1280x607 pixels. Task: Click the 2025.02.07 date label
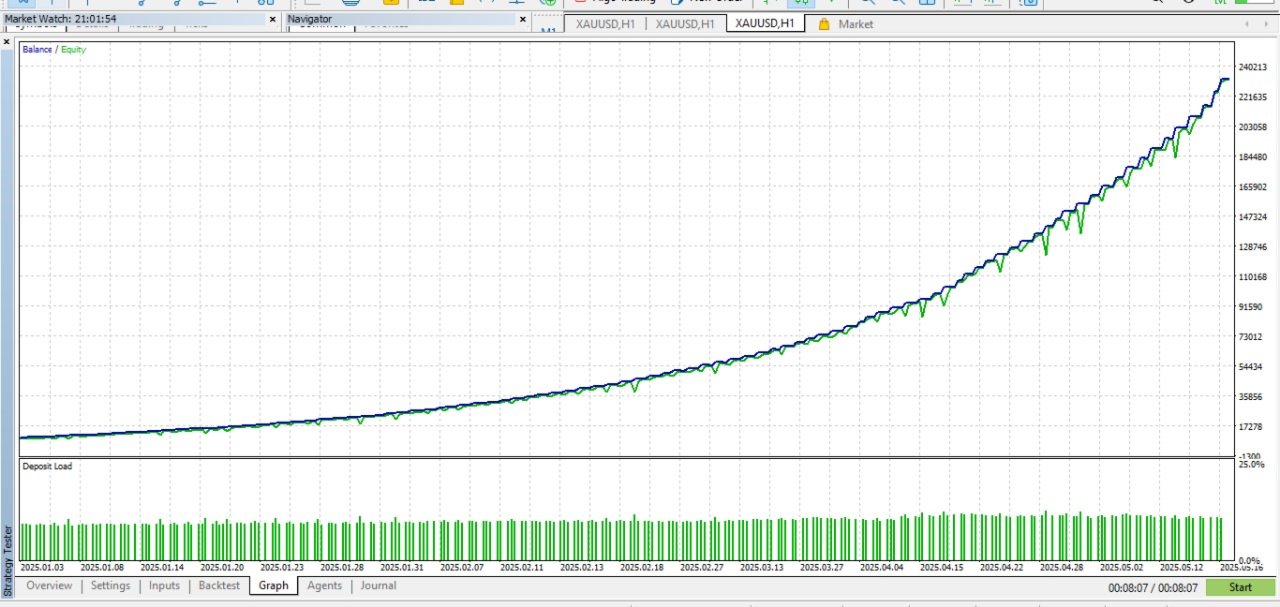(462, 567)
